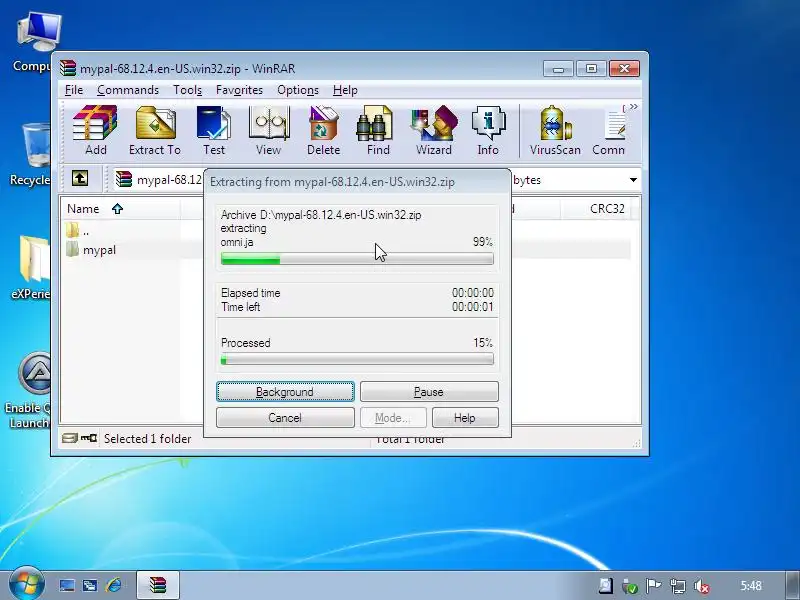Send extraction to Background
800x600 pixels.
[x=285, y=392]
